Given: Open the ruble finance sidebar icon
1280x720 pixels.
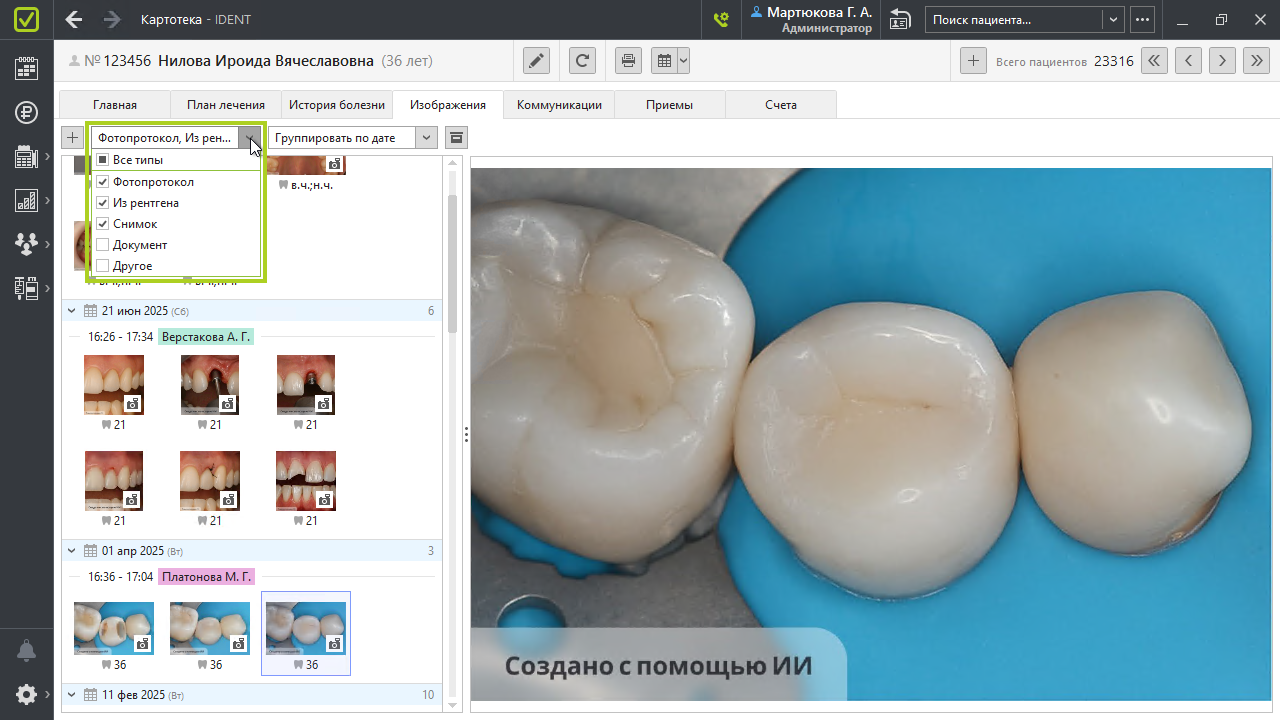Looking at the screenshot, I should point(27,112).
